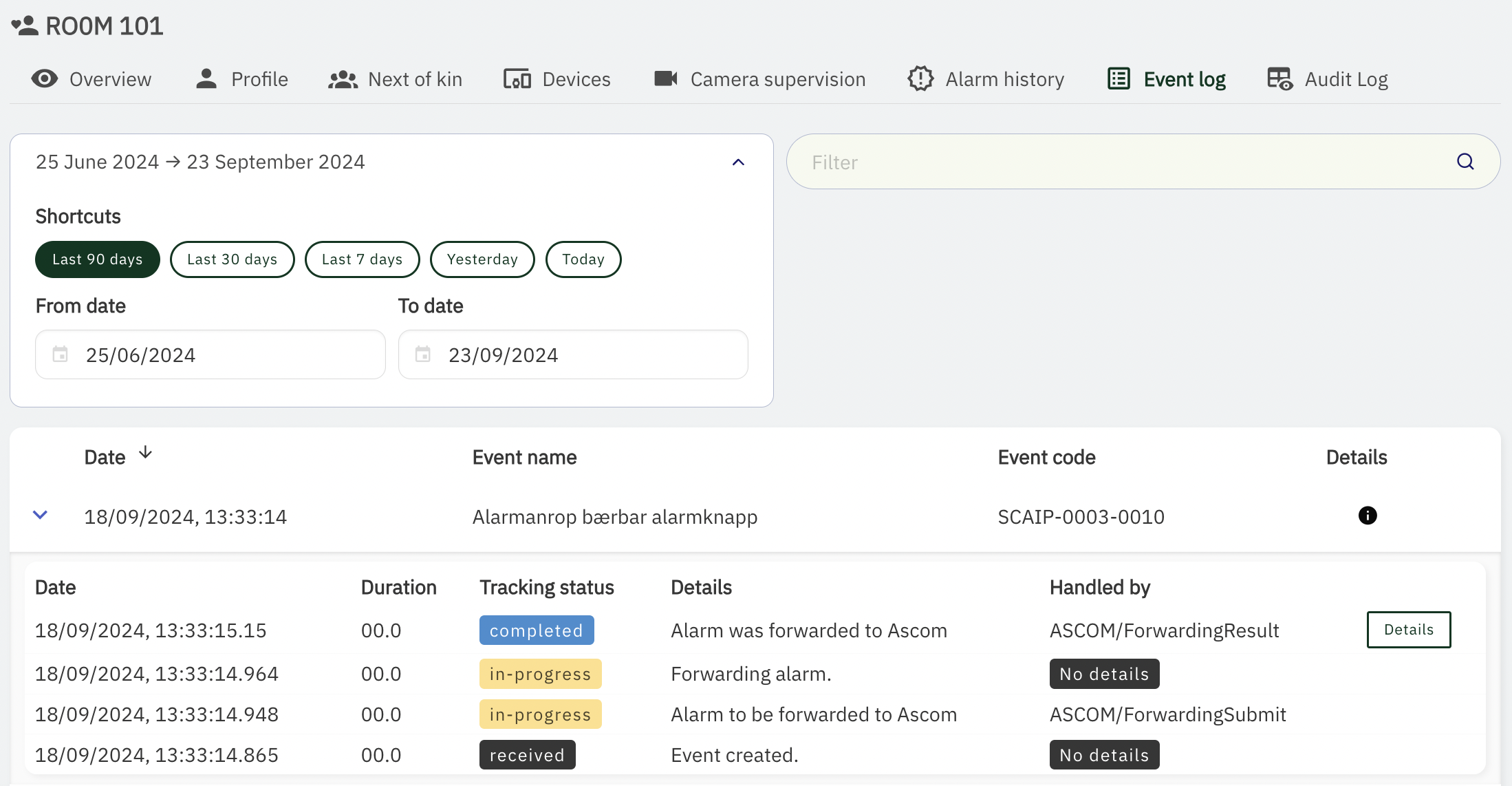1512x786 pixels.
Task: Go to the Devices tab
Action: (x=557, y=79)
